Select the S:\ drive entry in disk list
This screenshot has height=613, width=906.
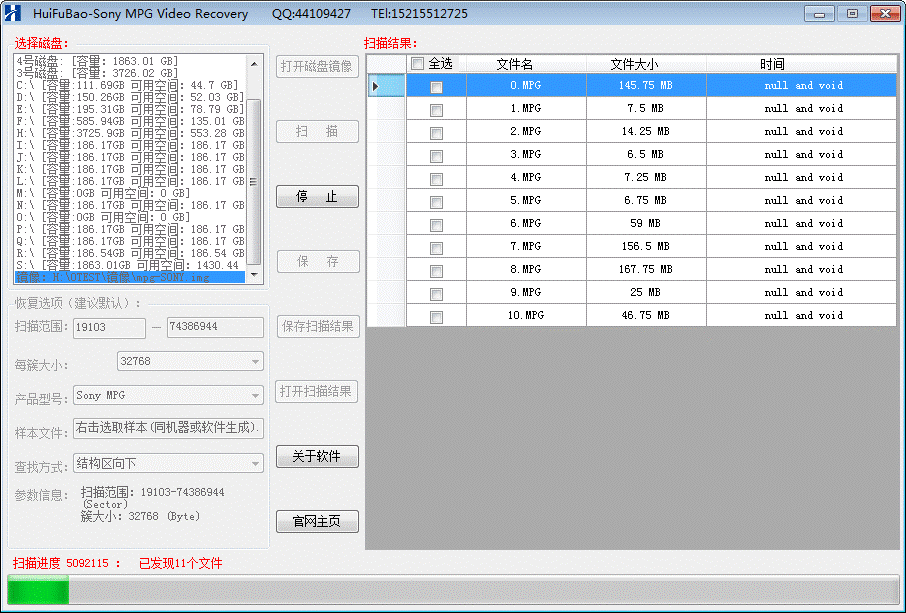tap(128, 265)
